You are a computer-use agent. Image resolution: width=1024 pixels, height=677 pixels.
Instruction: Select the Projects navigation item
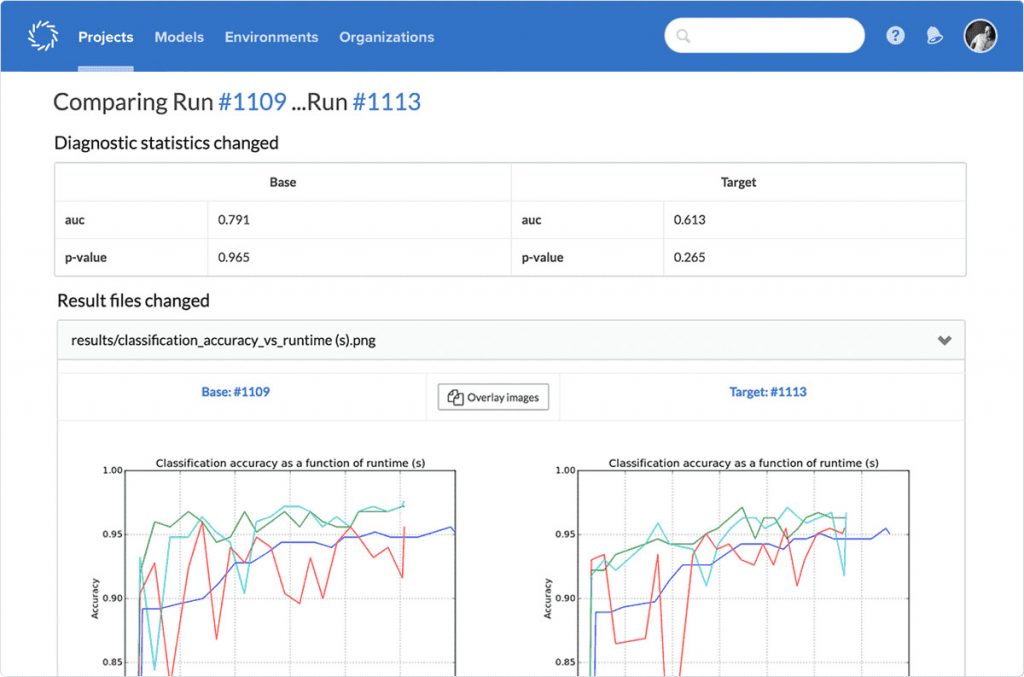pos(105,37)
